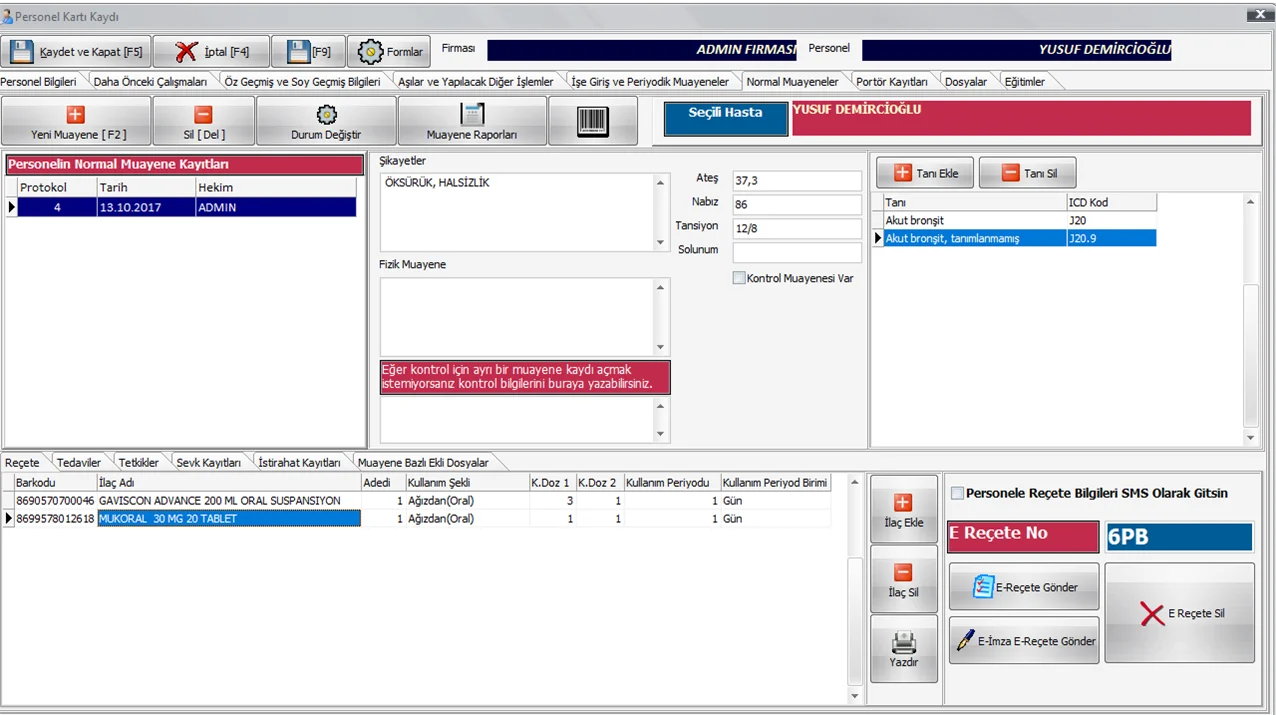Click the diagnosis list scroll up arrow
Image resolution: width=1276 pixels, height=715 pixels.
coord(1250,202)
